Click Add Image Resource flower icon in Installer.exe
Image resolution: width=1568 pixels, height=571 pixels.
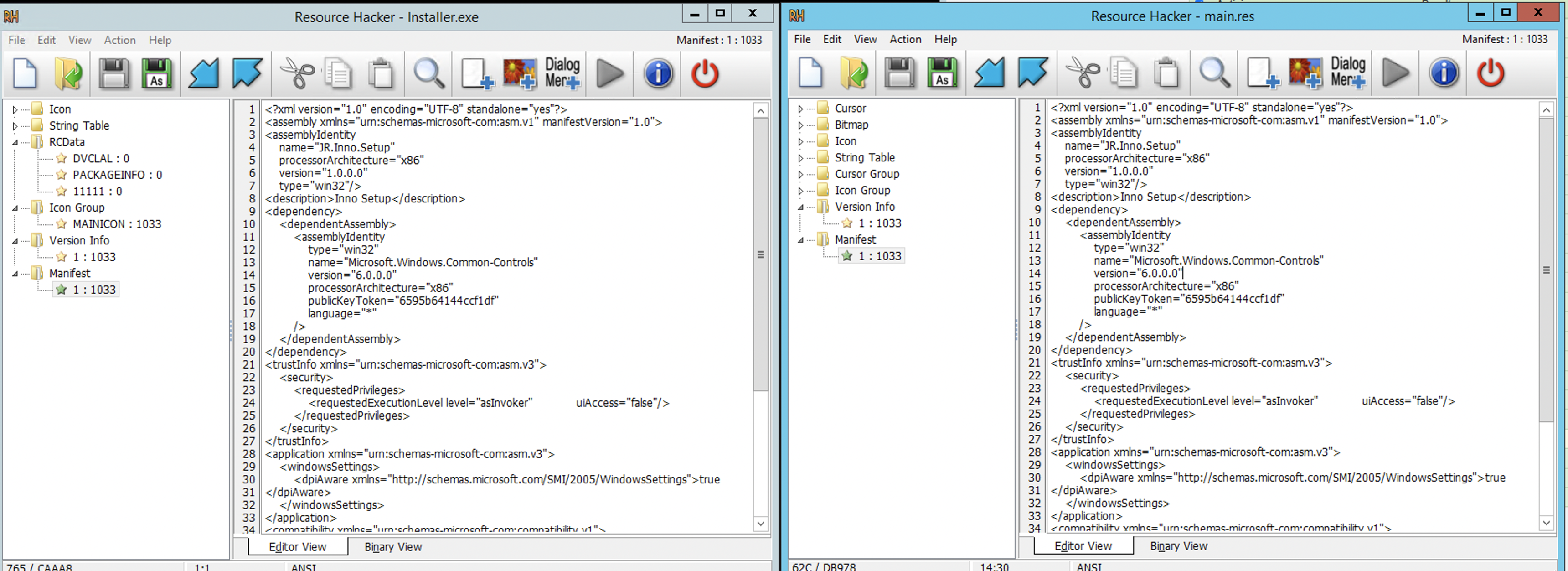pos(519,74)
